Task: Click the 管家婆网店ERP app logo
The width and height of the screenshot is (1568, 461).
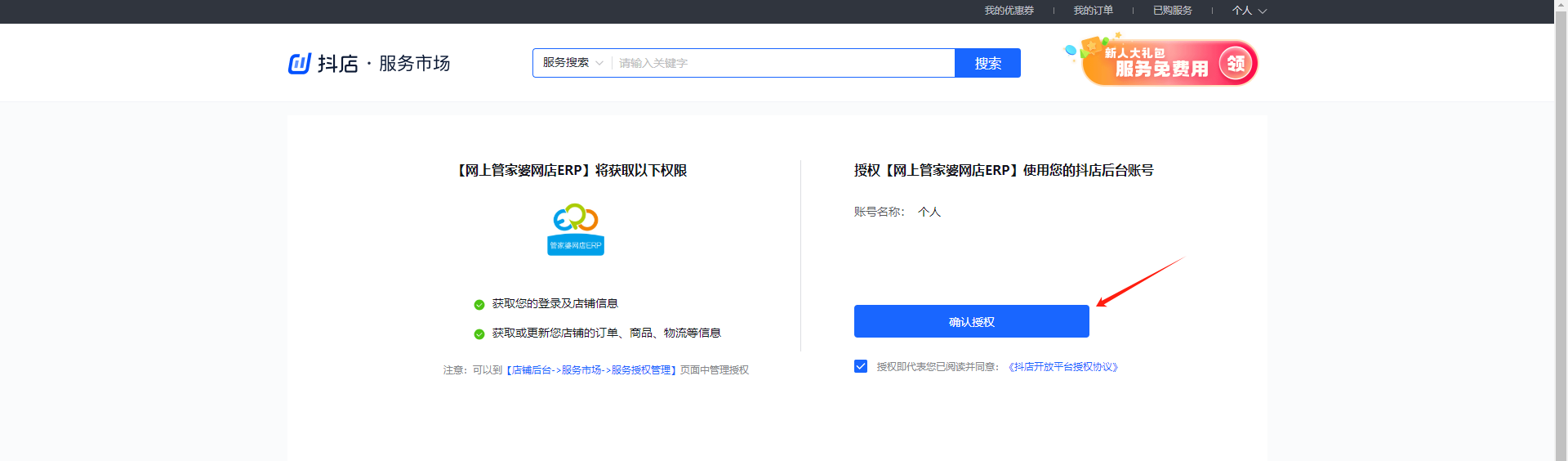Action: [576, 230]
